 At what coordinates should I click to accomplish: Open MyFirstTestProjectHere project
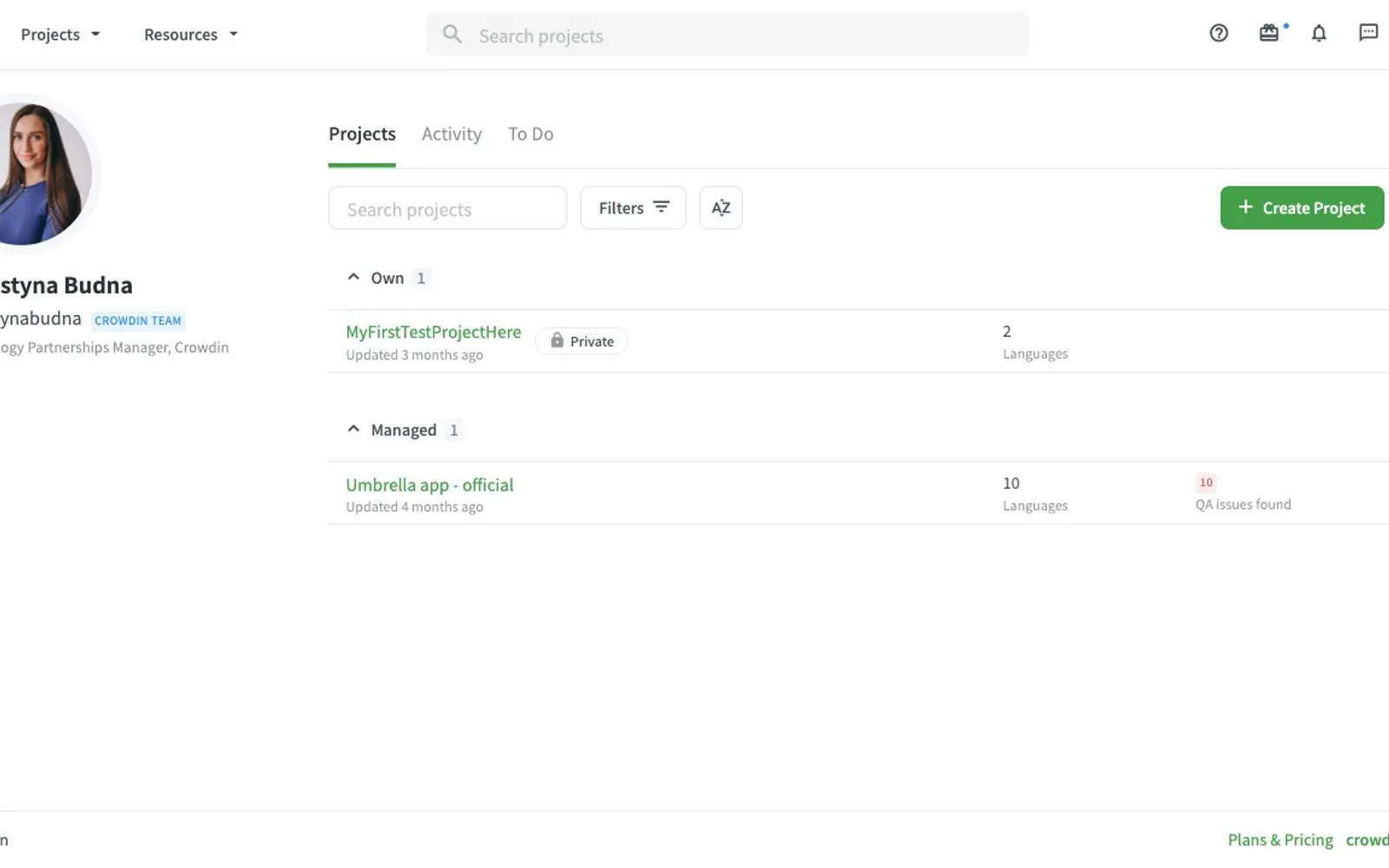pyautogui.click(x=433, y=332)
